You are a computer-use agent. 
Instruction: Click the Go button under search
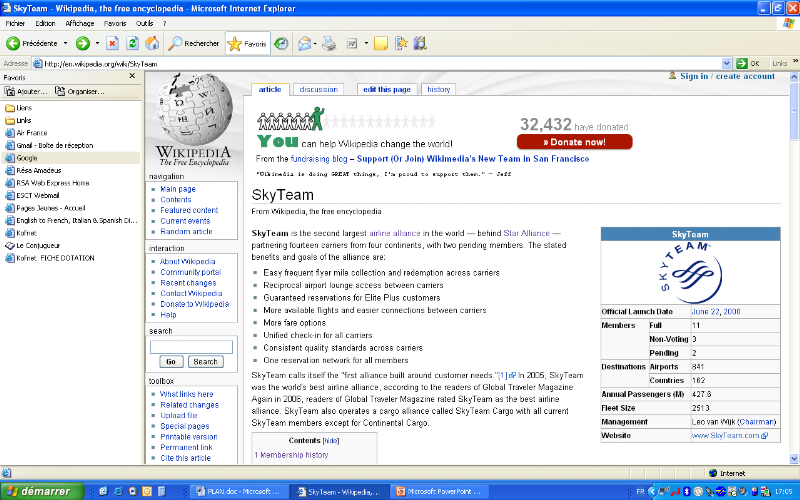[171, 362]
